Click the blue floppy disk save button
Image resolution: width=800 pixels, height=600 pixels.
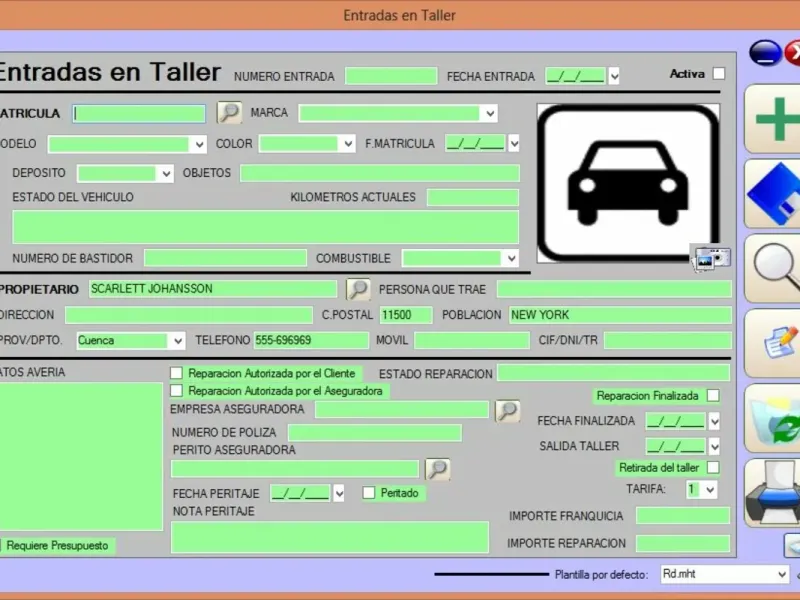point(772,194)
